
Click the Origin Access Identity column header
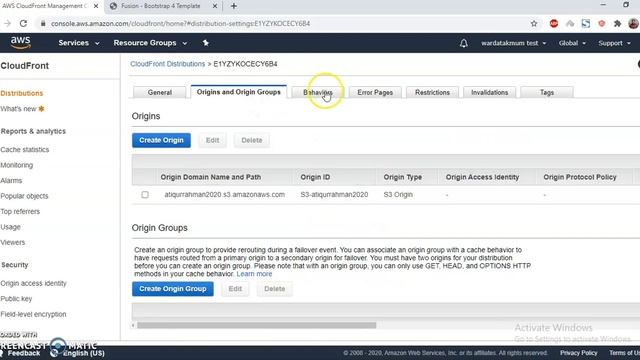(482, 177)
